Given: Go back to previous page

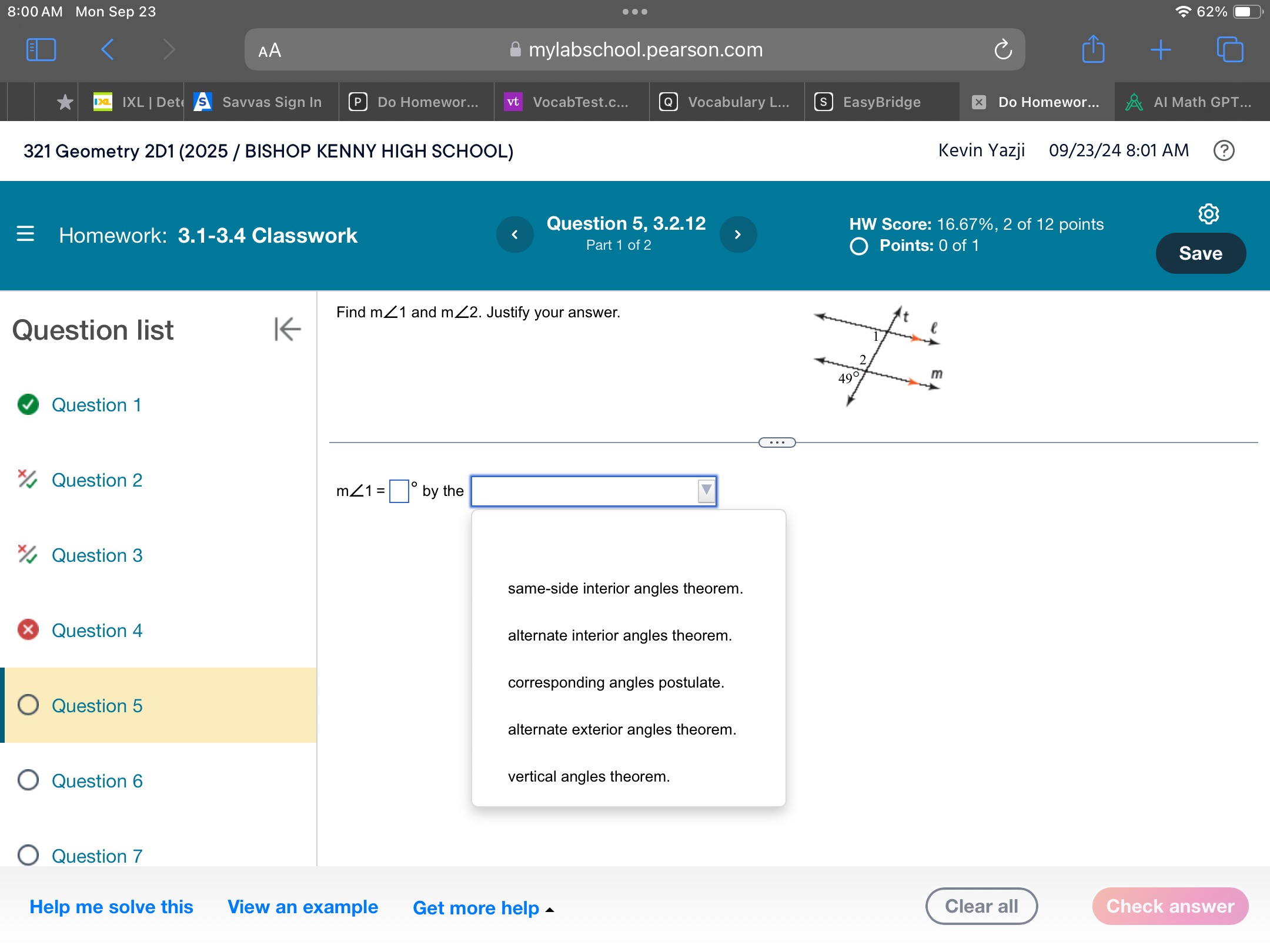Looking at the screenshot, I should [107, 49].
